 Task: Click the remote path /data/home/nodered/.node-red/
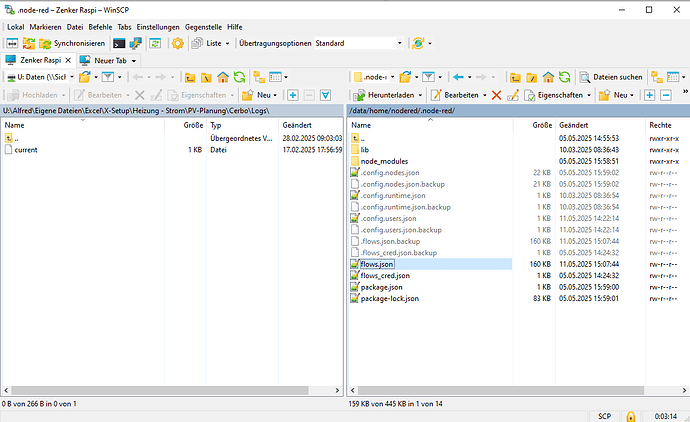(402, 110)
